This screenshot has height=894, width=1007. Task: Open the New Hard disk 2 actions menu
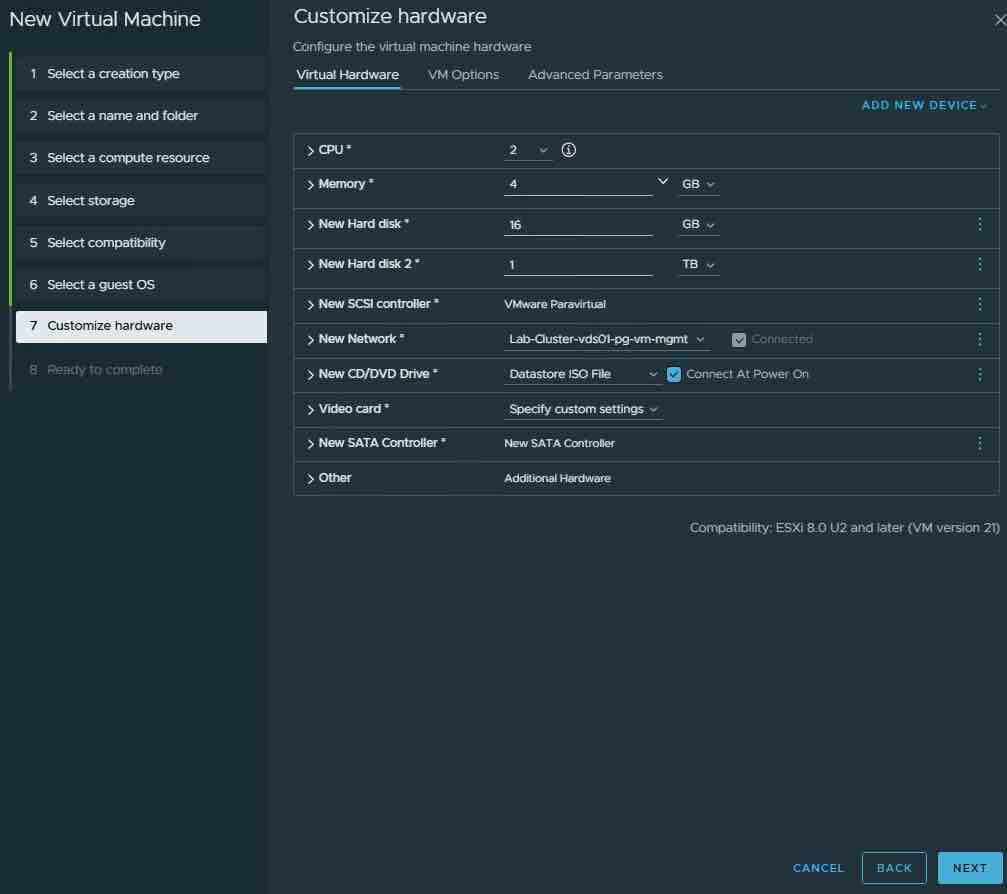[x=979, y=265]
